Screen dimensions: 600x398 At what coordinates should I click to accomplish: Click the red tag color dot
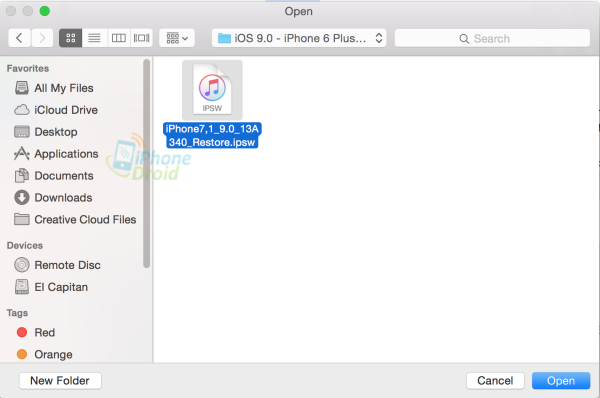(22, 332)
